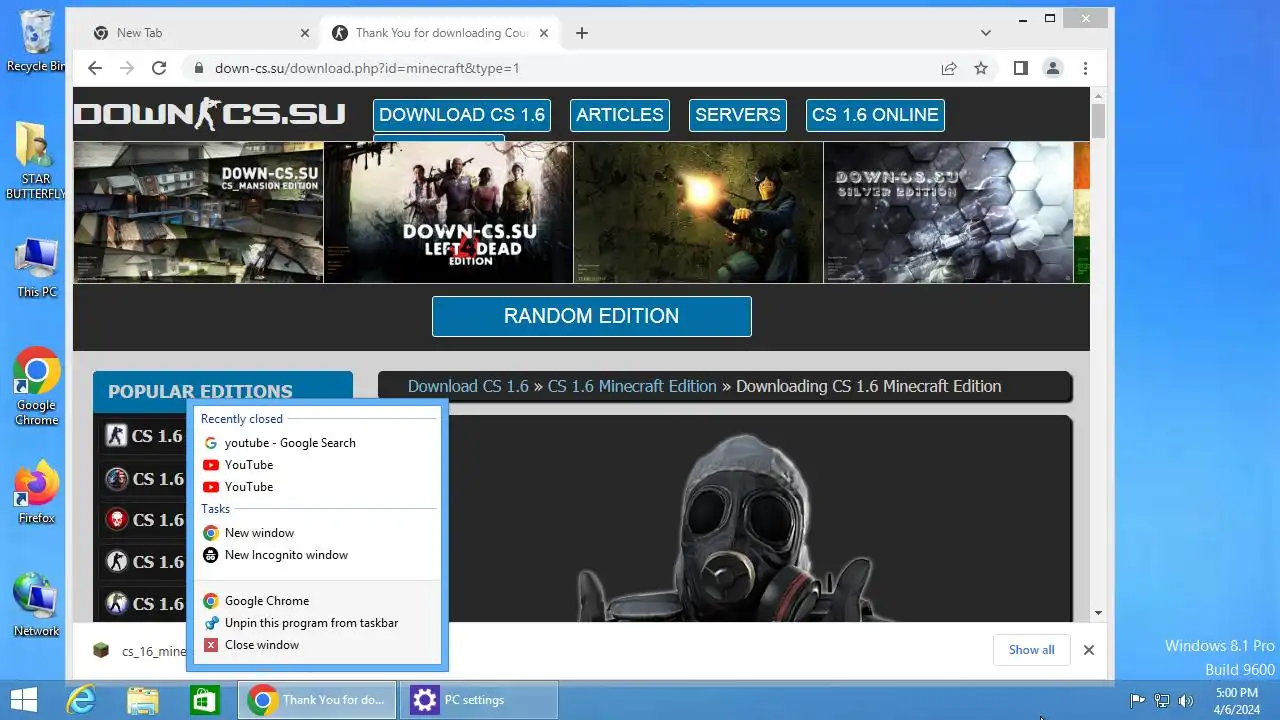This screenshot has height=720, width=1280.
Task: Open the second YouTube recently closed entry
Action: (x=317, y=487)
